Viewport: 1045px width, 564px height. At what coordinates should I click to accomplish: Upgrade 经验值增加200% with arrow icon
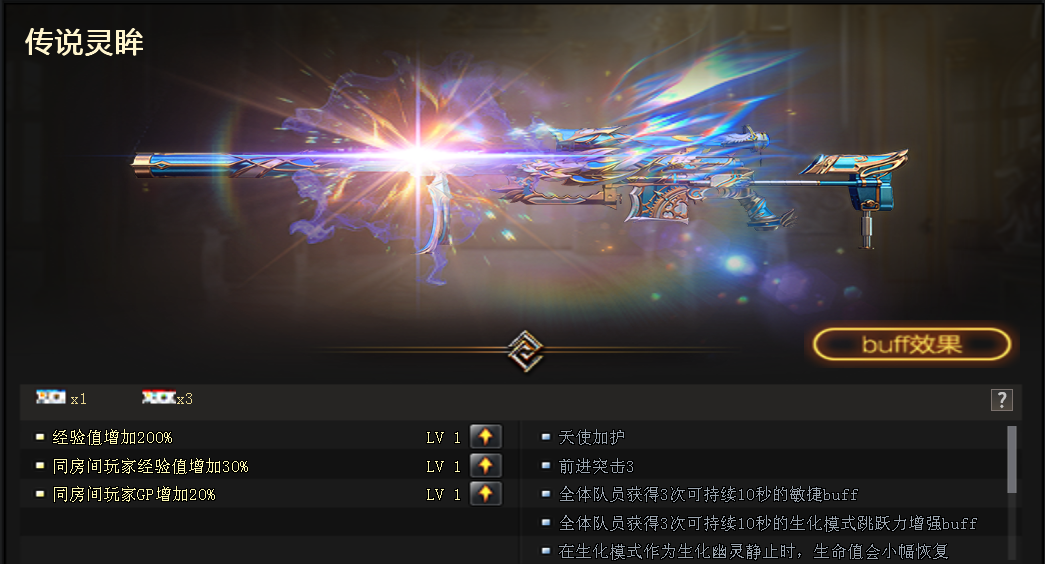486,437
